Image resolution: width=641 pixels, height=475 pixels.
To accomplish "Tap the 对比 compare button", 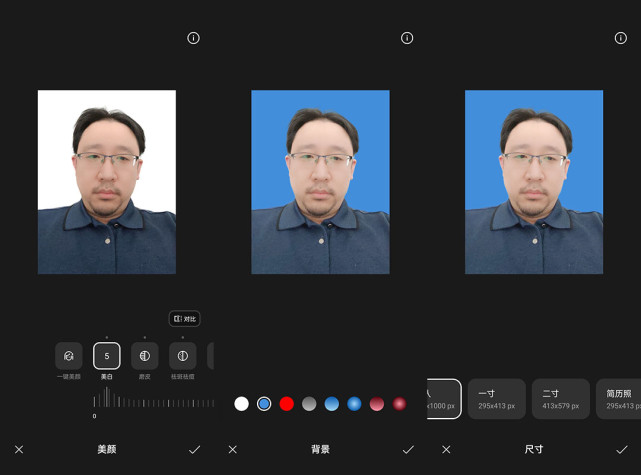I will pyautogui.click(x=185, y=319).
